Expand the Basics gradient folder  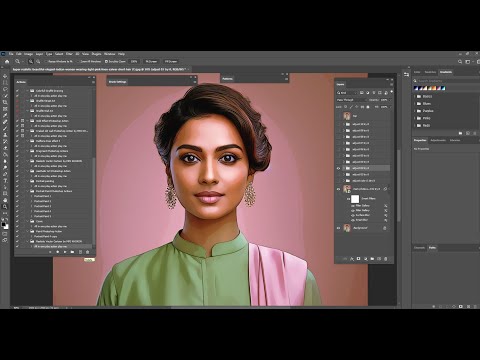[415, 96]
